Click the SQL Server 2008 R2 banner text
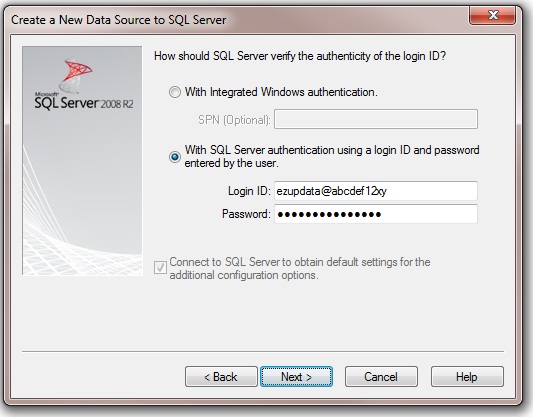 tap(84, 103)
